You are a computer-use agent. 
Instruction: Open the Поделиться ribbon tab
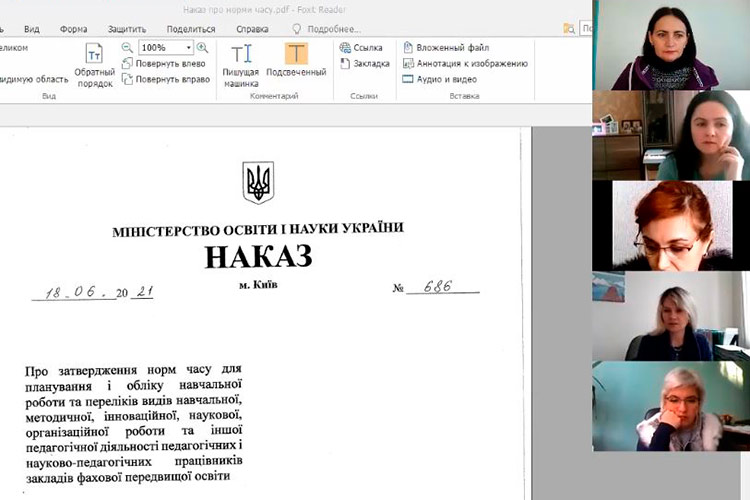point(191,29)
